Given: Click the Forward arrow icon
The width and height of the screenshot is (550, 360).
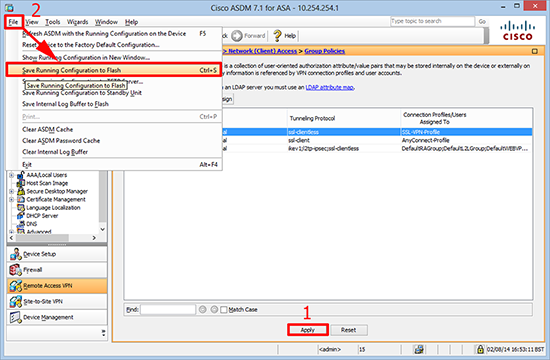Looking at the screenshot, I should pos(237,36).
